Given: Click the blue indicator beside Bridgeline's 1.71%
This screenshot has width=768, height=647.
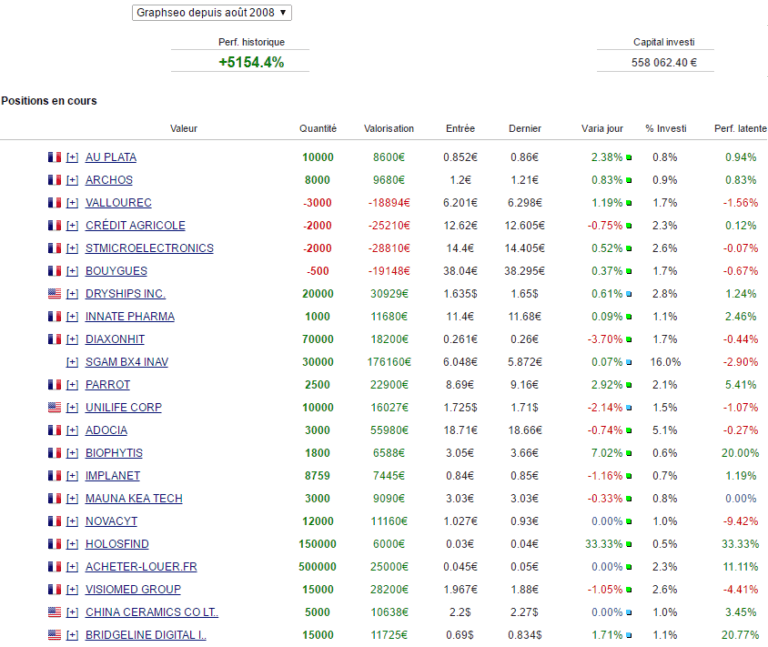Looking at the screenshot, I should click(630, 636).
